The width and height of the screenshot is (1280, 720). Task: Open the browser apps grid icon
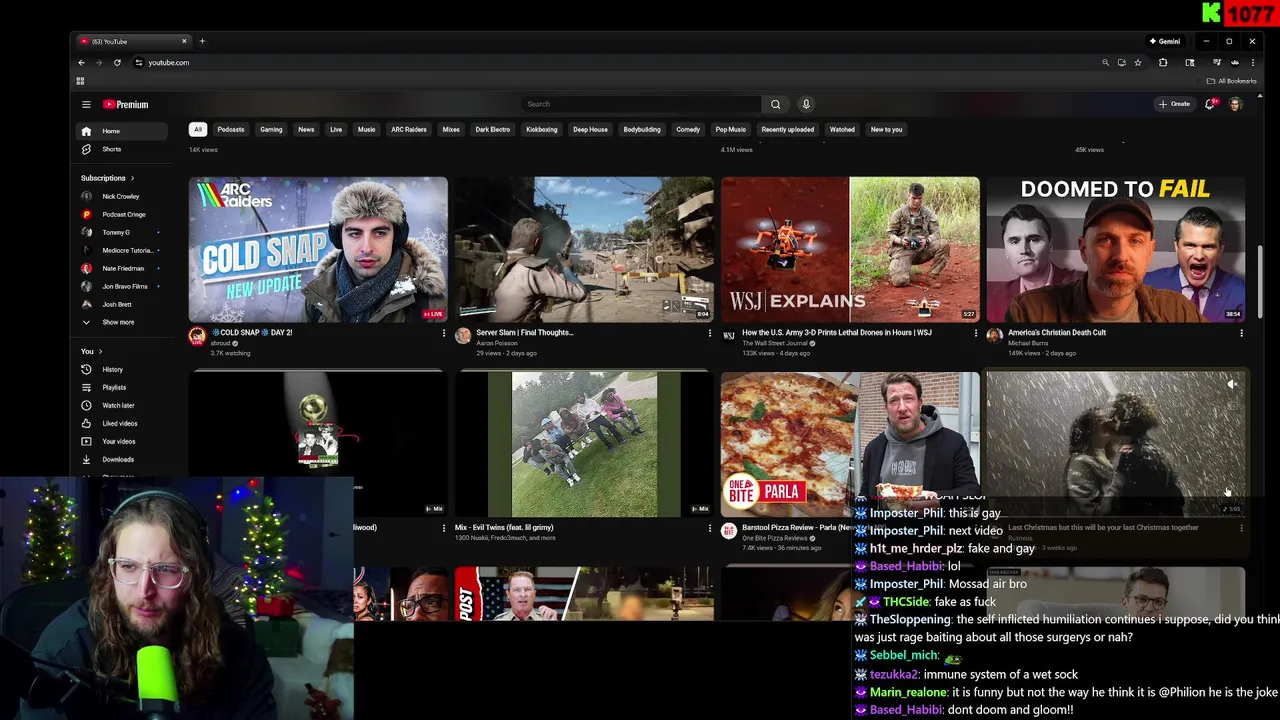(80, 81)
